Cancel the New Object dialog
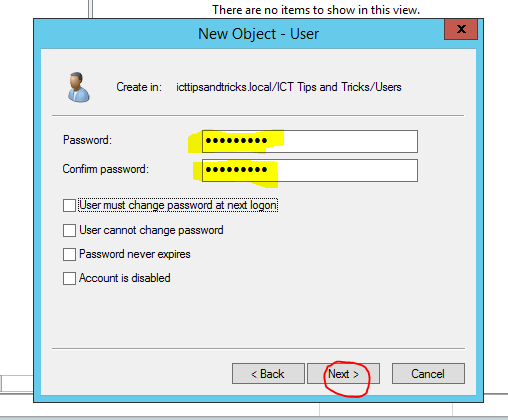The image size is (508, 420). point(428,374)
